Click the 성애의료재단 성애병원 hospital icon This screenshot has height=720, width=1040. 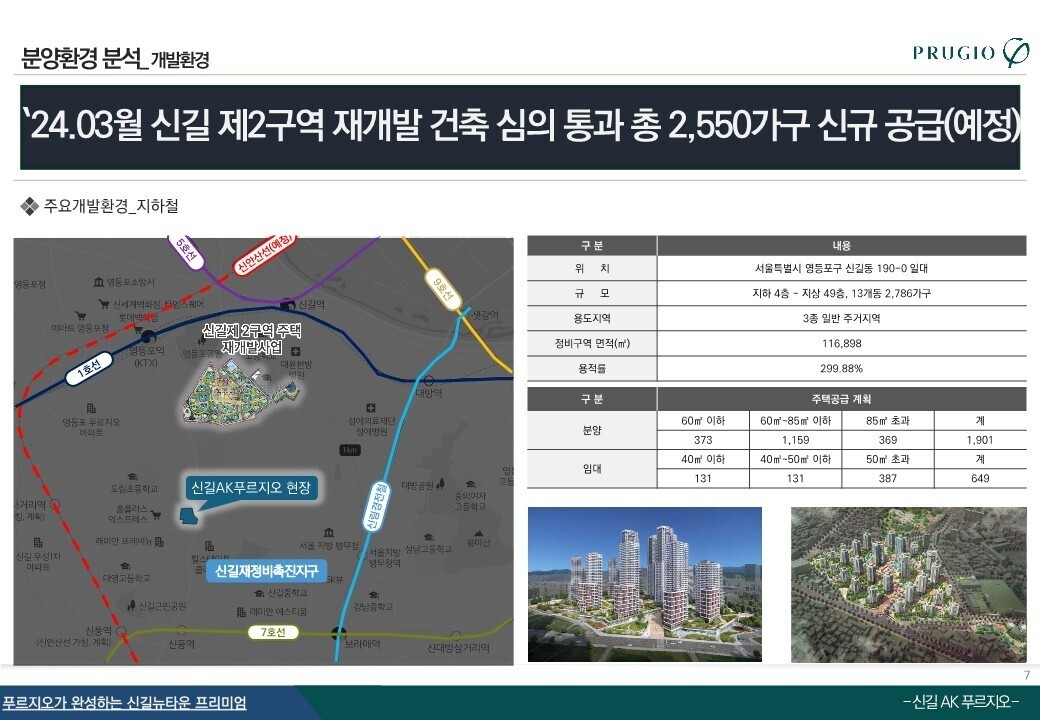tap(371, 408)
